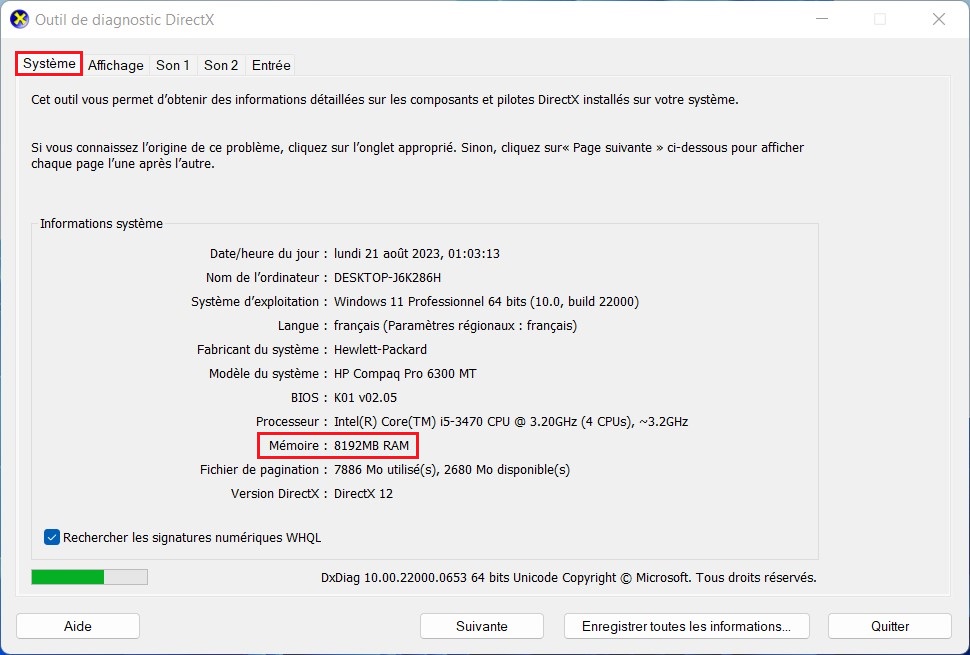Click the Quitter button
Viewport: 970px width, 655px height.
tap(890, 626)
